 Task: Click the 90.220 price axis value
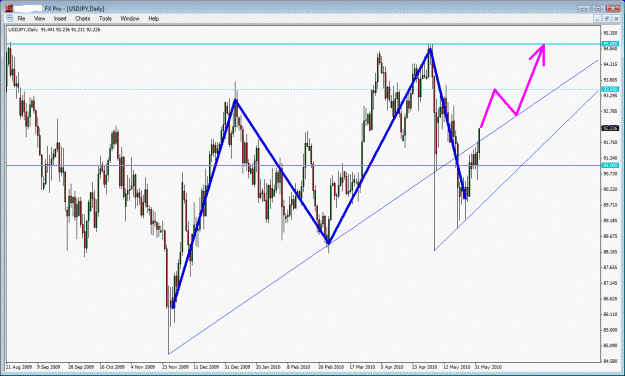610,189
